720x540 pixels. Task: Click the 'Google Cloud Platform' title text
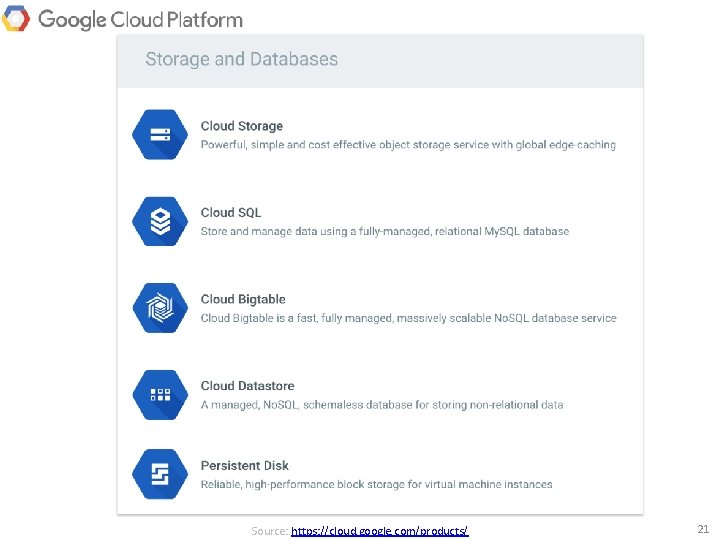tap(140, 20)
